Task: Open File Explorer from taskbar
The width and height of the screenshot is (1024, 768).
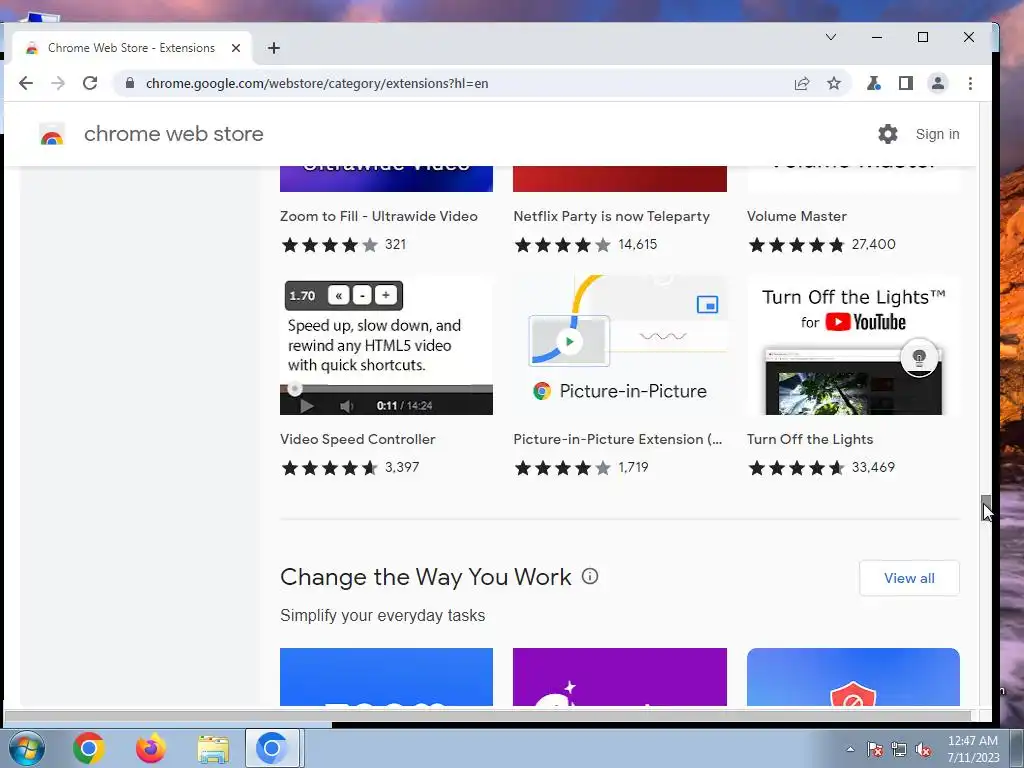Action: pyautogui.click(x=213, y=749)
